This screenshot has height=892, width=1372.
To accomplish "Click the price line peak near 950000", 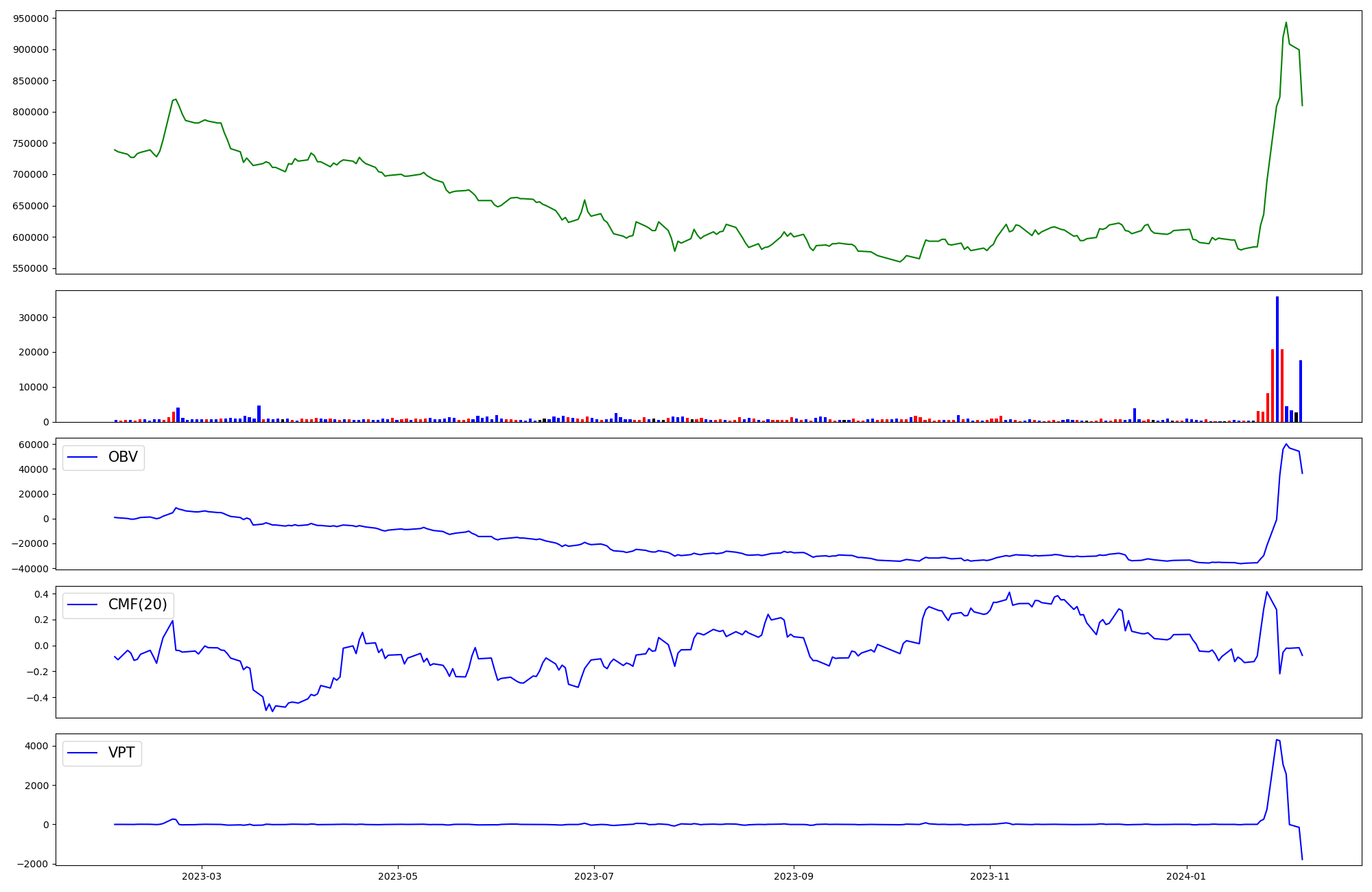I will (x=1286, y=23).
